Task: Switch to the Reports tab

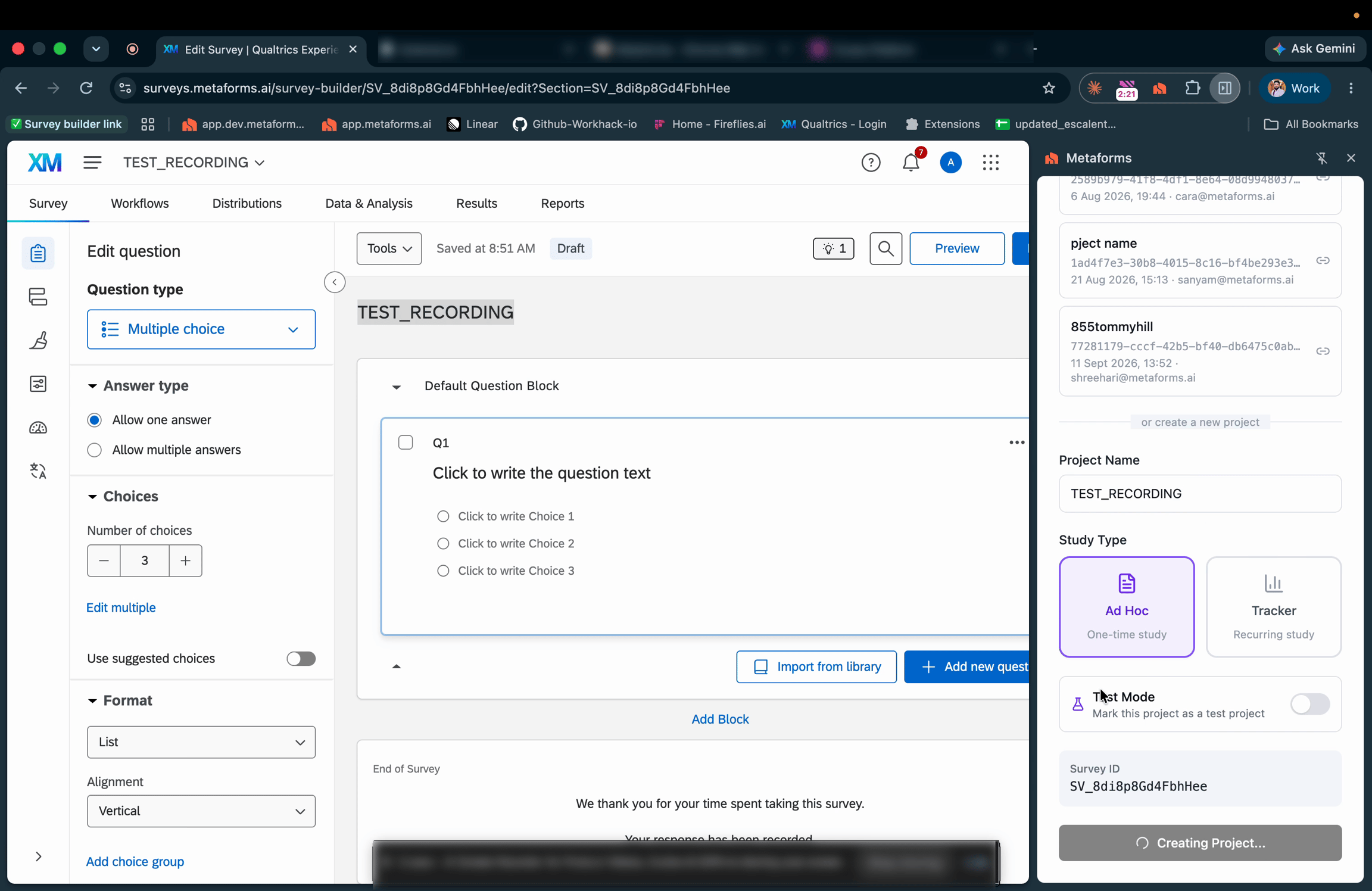Action: click(562, 203)
